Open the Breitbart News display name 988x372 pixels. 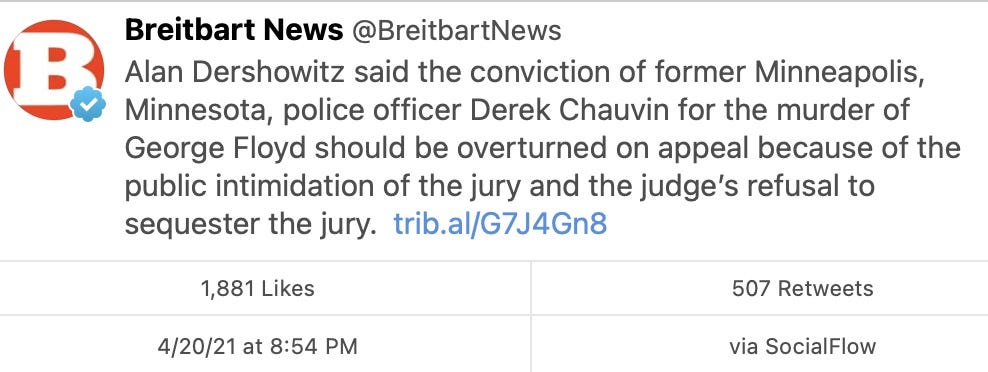click(x=234, y=30)
